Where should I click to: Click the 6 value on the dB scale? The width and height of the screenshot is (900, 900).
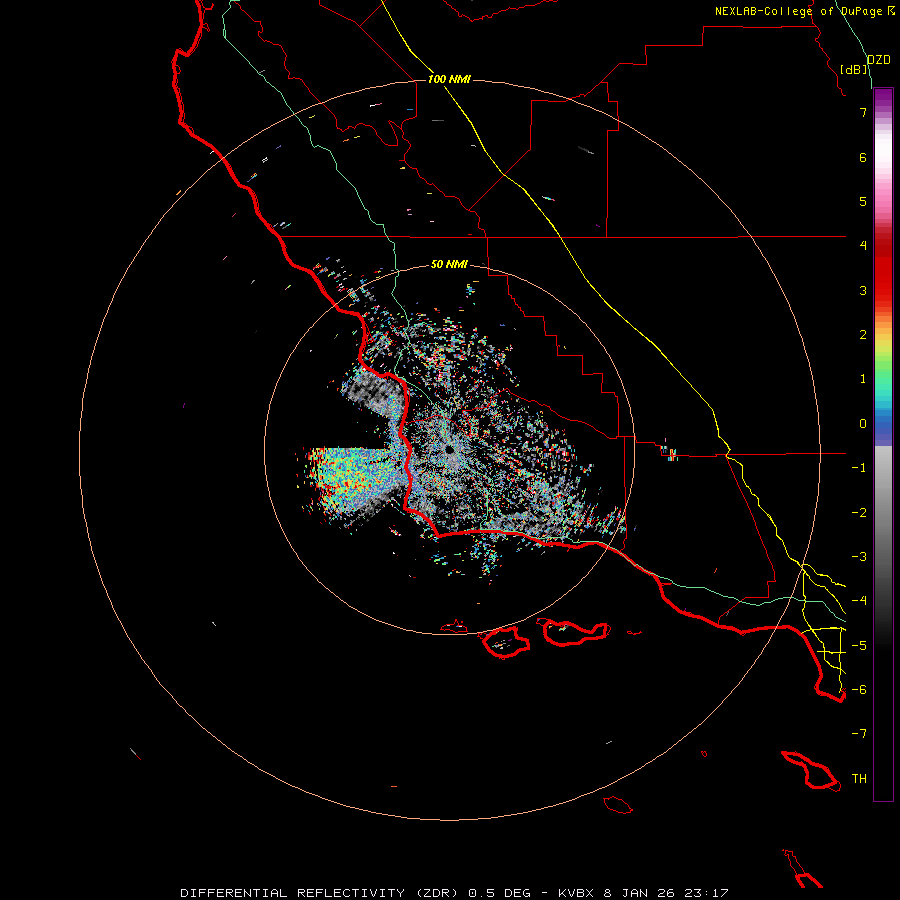863,157
